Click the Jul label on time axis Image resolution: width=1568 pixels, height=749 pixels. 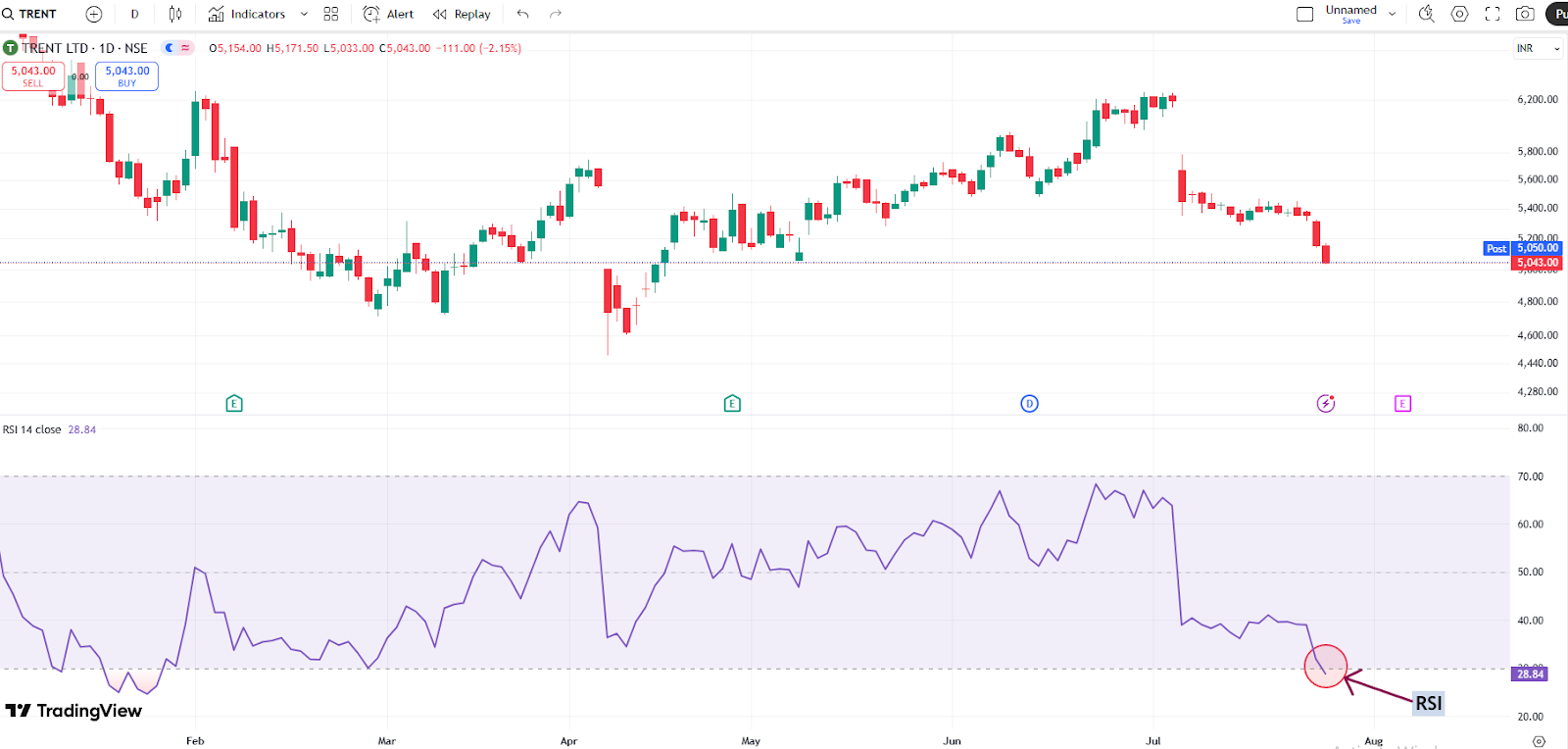[1153, 741]
